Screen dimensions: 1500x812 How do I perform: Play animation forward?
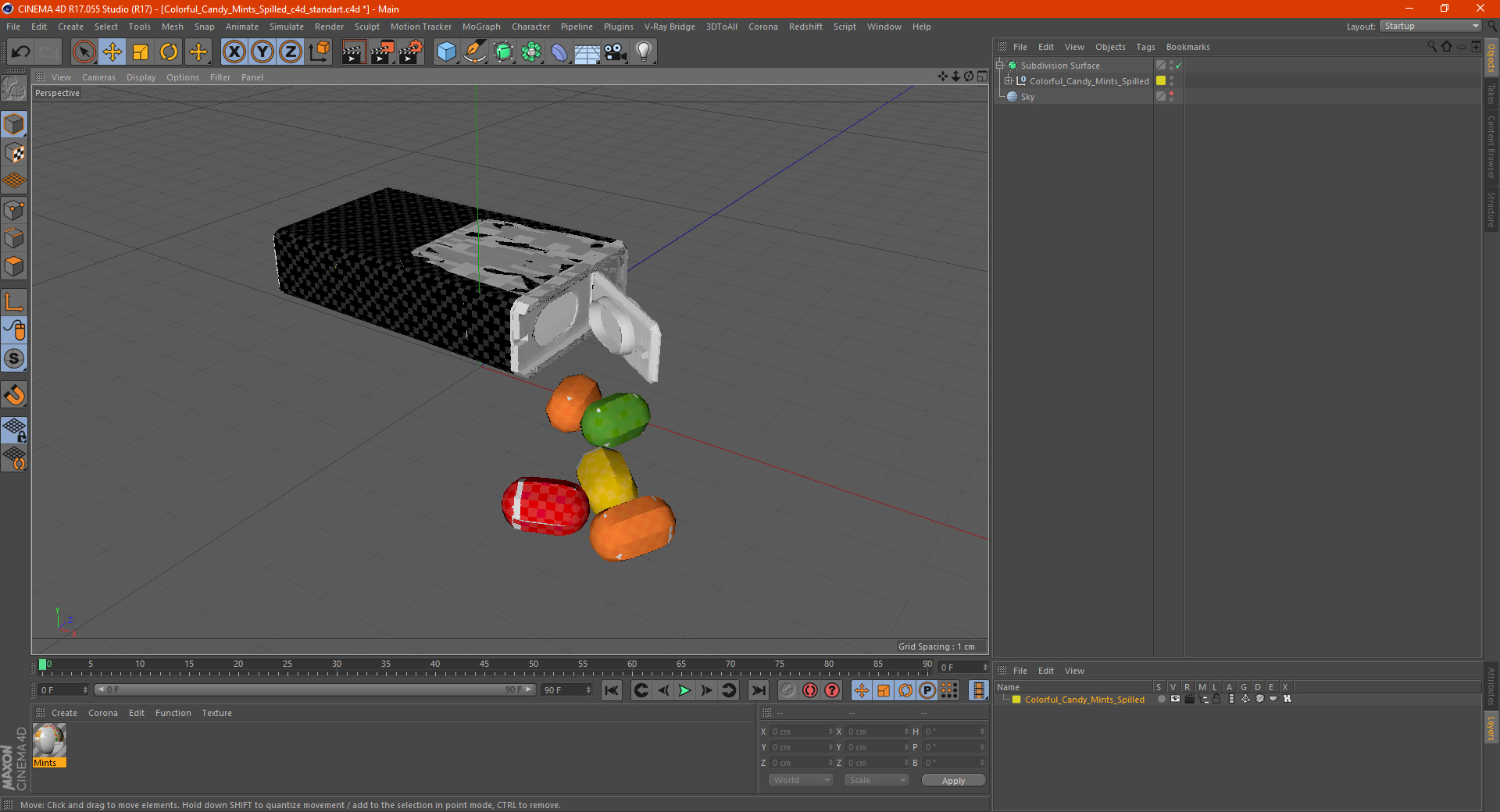pyautogui.click(x=684, y=690)
